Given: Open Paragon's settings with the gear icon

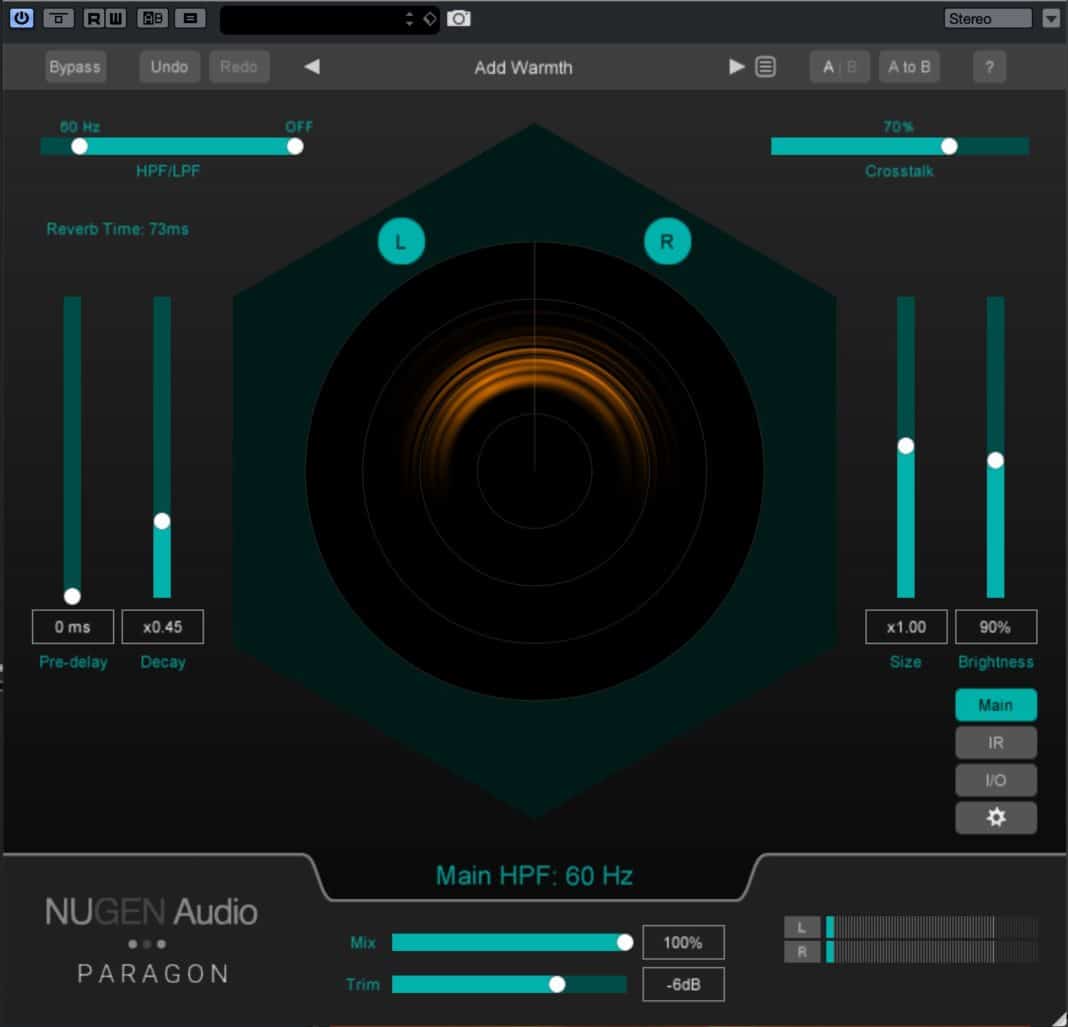Looking at the screenshot, I should [996, 817].
